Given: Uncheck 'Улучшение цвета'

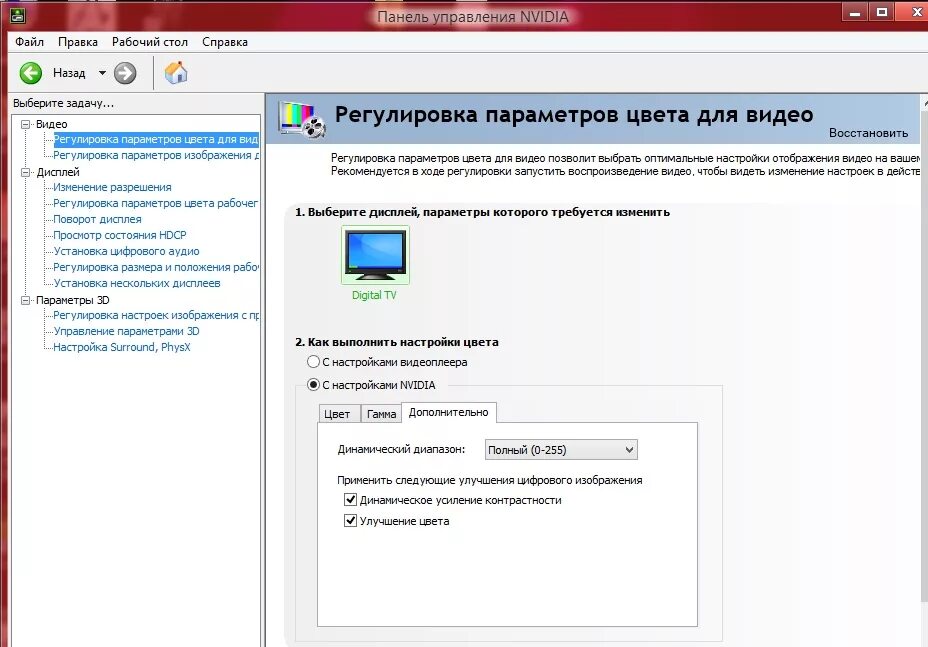Looking at the screenshot, I should click(x=350, y=520).
